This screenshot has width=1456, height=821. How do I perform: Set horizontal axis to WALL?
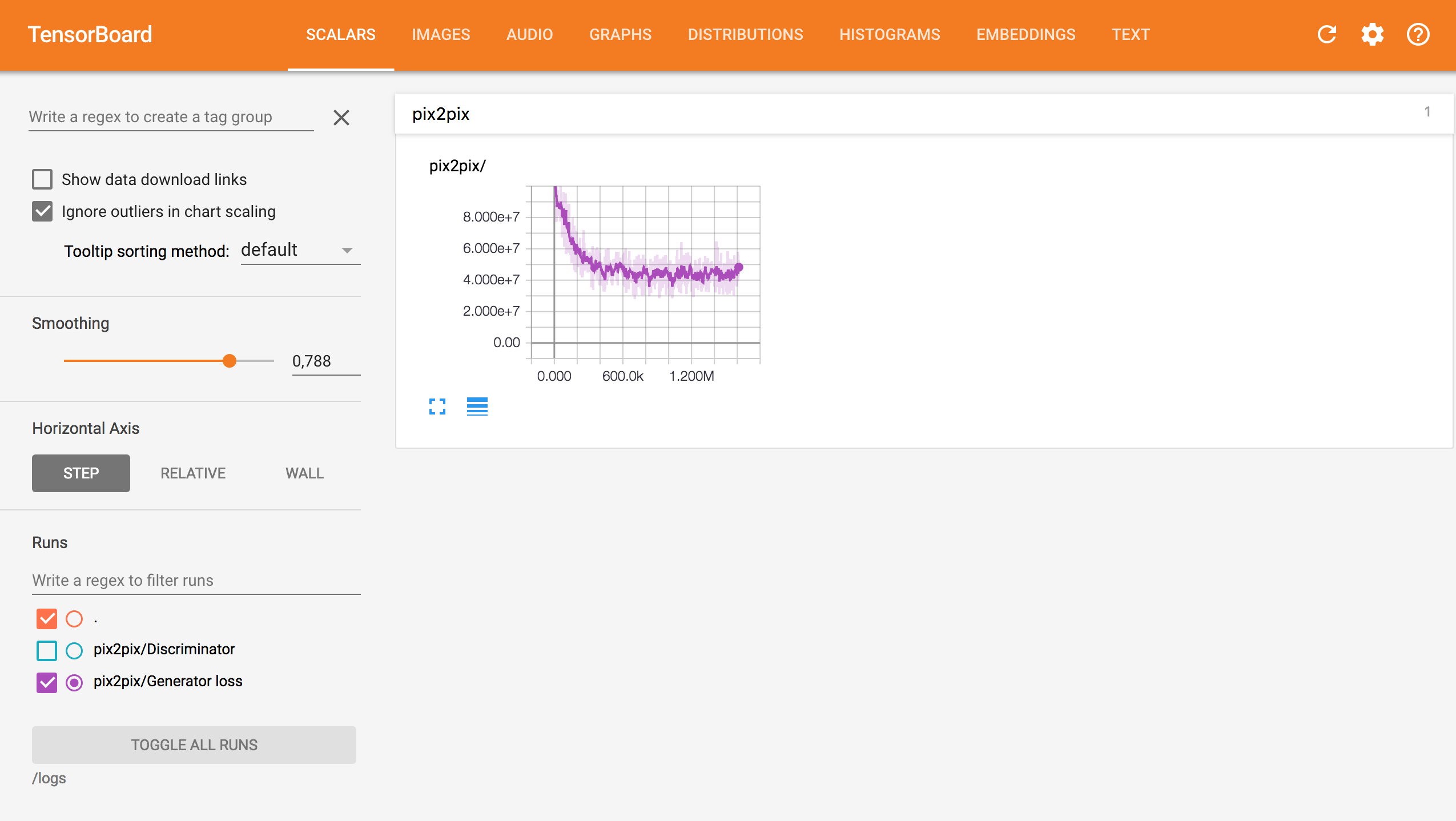pos(304,473)
